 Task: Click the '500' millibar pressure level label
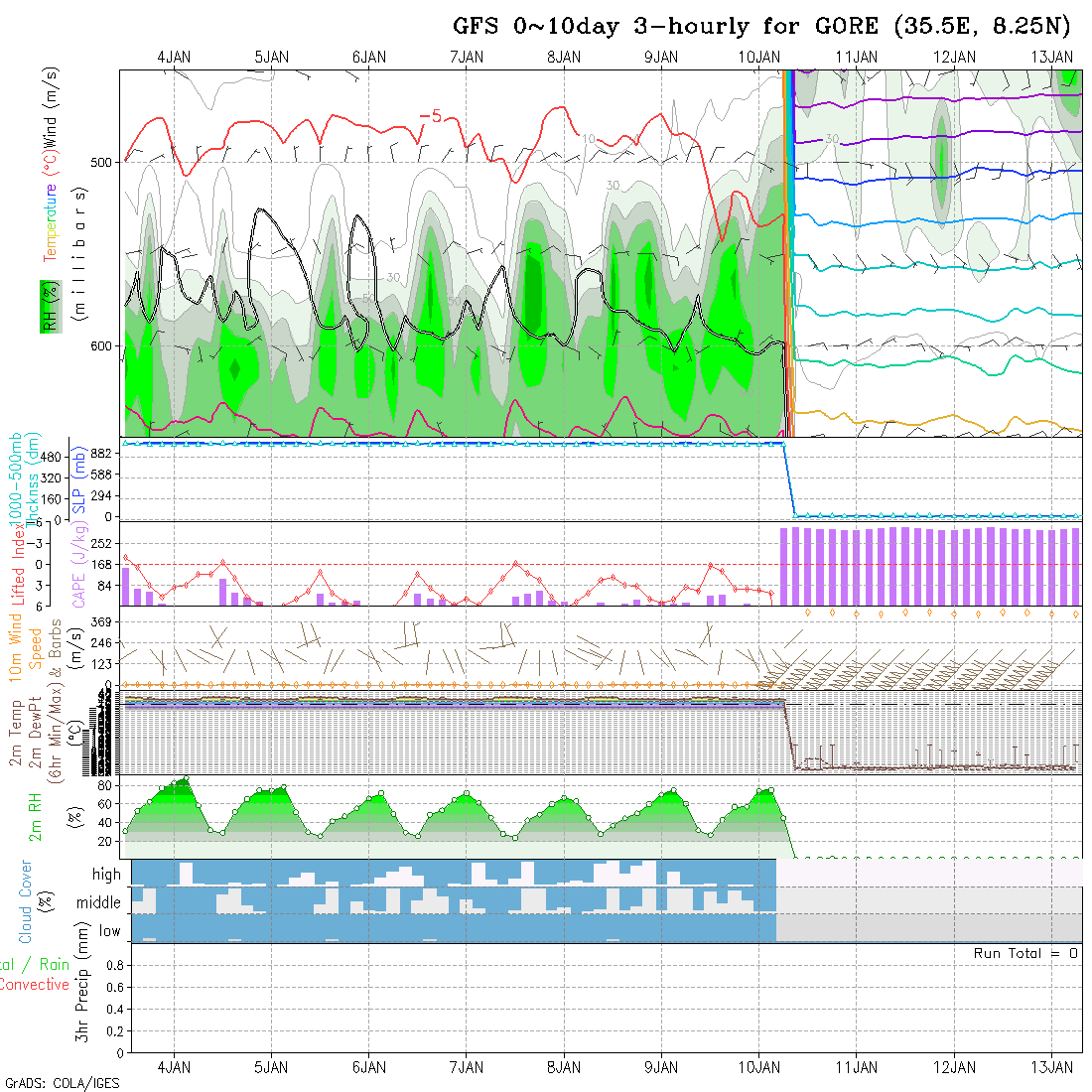click(101, 162)
